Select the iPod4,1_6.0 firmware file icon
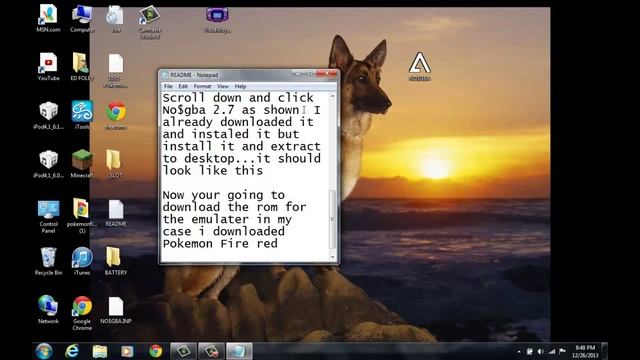640x360 pixels. tap(48, 163)
